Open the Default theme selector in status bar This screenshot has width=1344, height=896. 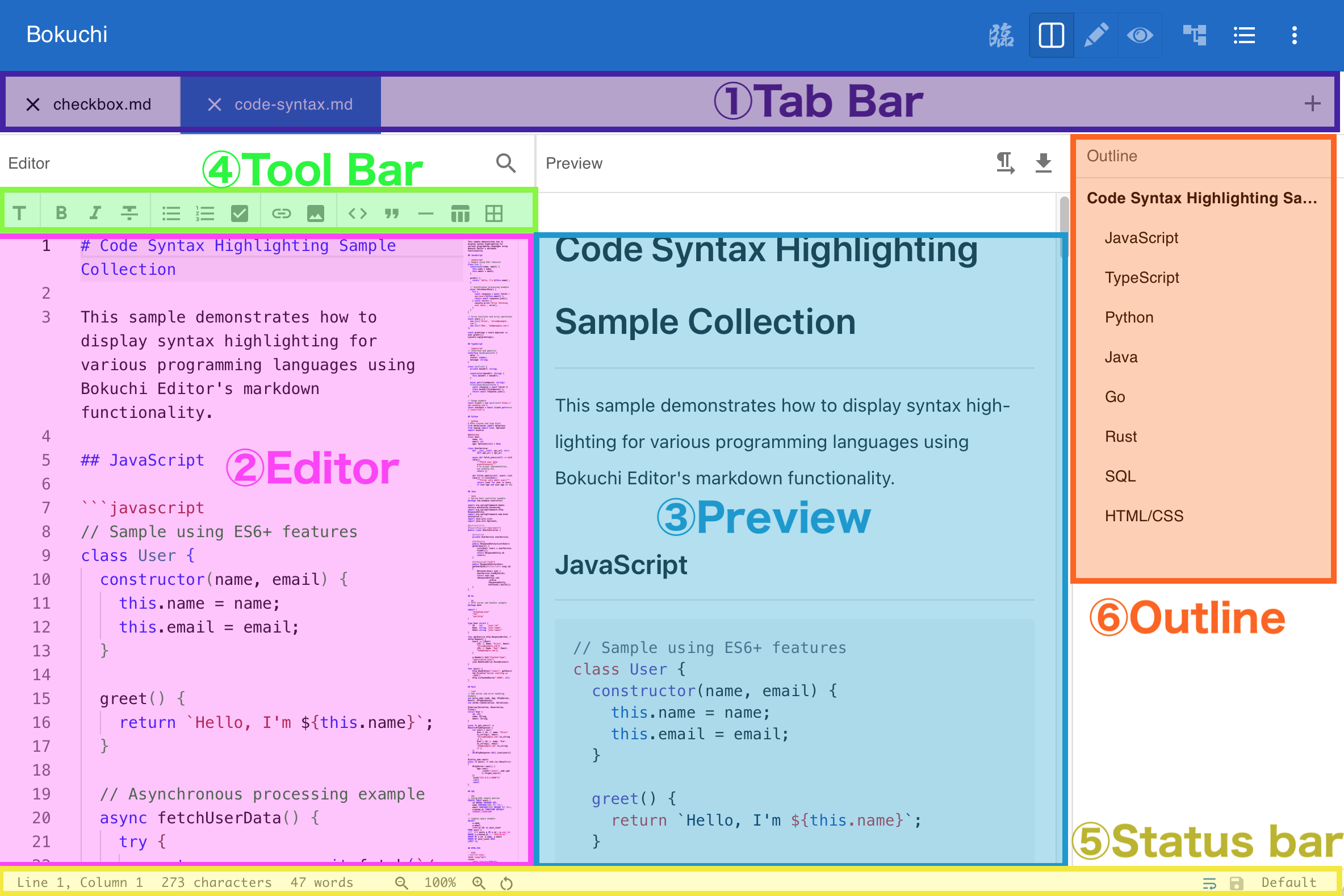click(x=1288, y=883)
